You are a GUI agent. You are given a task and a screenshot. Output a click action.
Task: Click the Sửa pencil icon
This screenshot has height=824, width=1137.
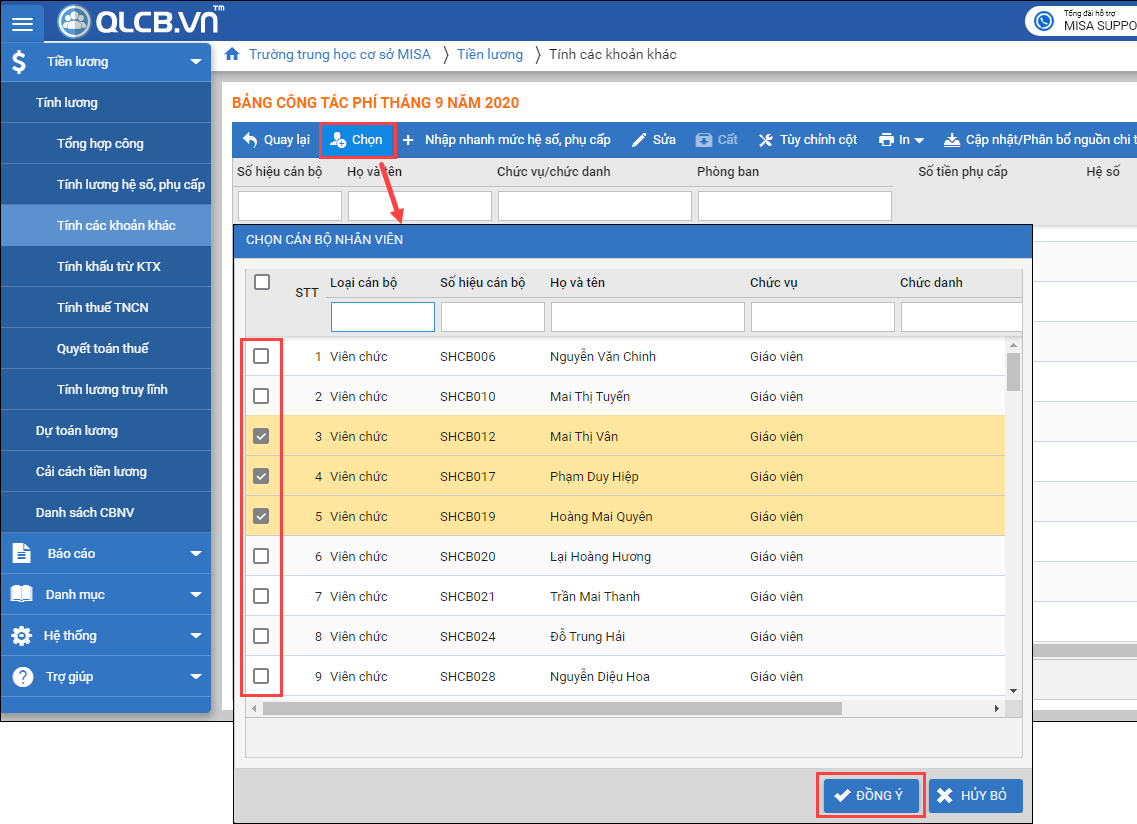(x=640, y=140)
